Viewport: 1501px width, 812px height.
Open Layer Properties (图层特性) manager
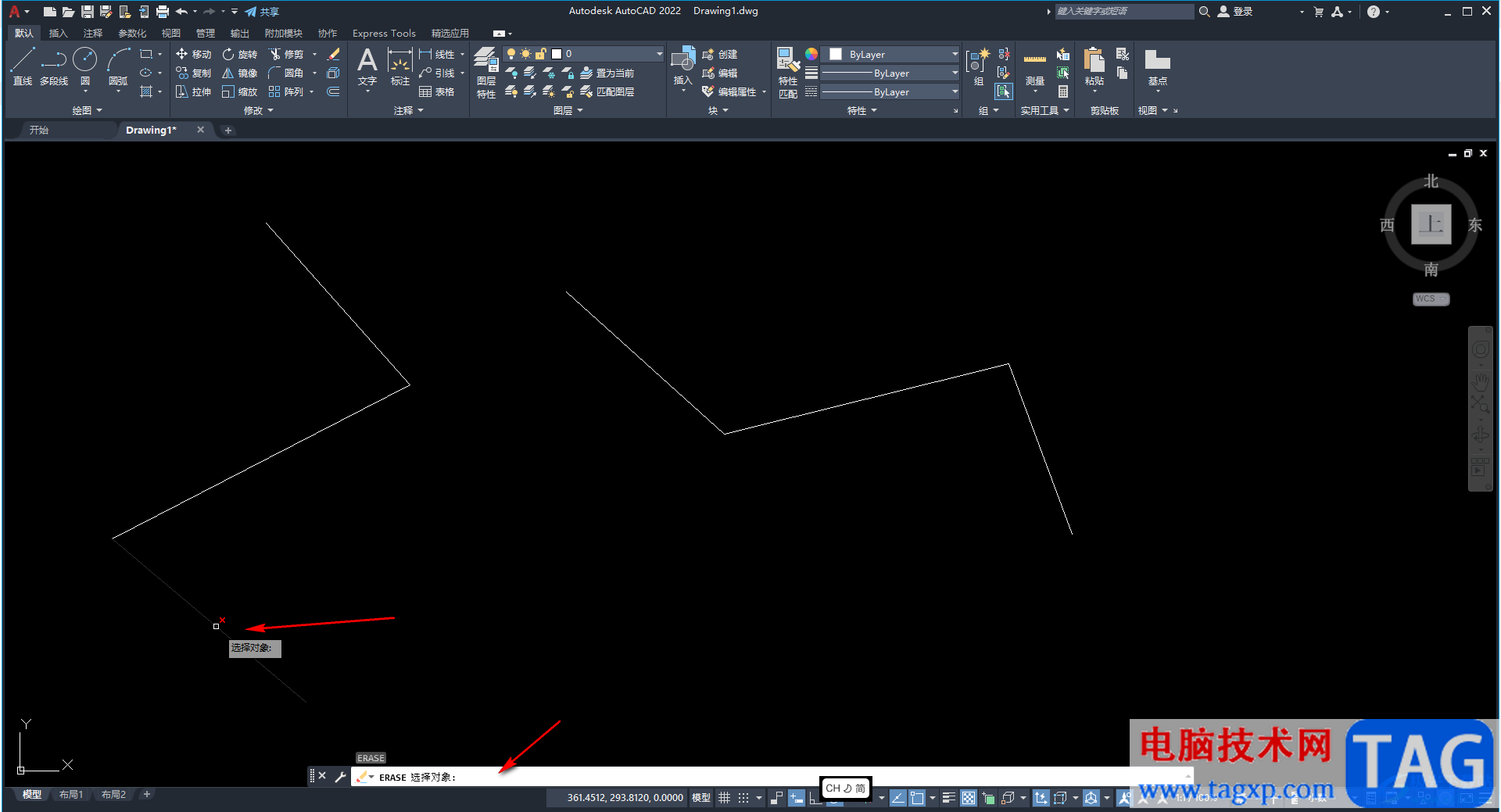click(486, 73)
